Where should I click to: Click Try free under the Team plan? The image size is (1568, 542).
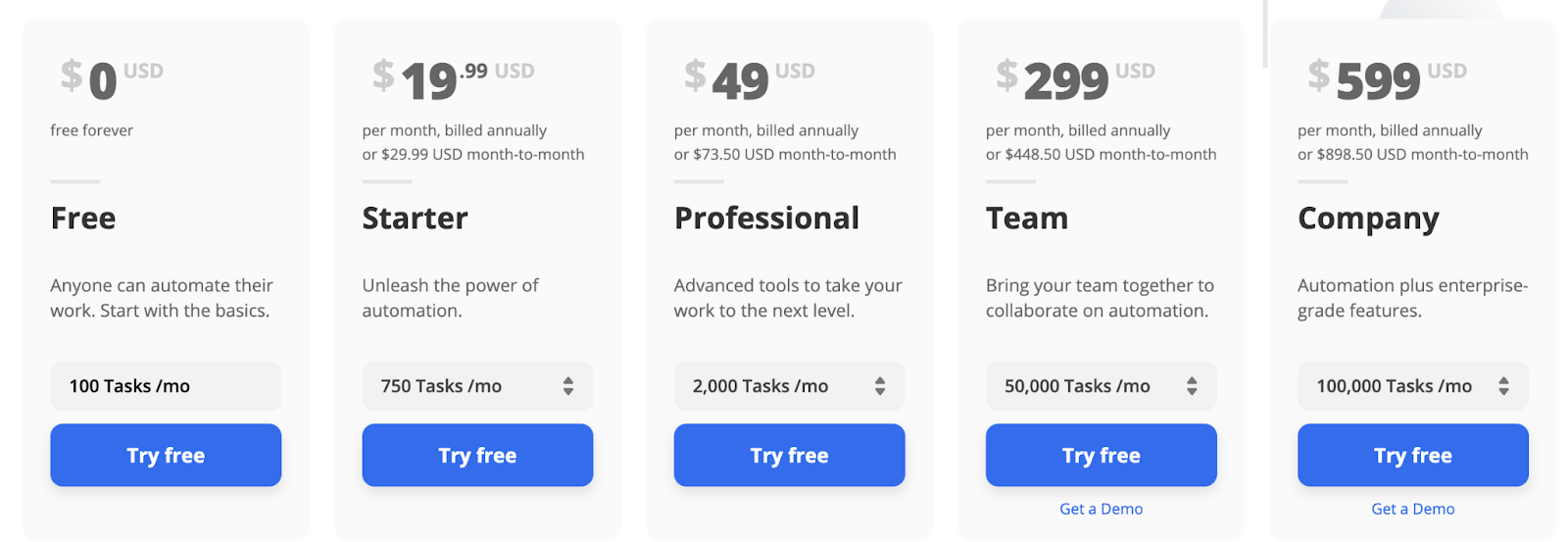1101,455
